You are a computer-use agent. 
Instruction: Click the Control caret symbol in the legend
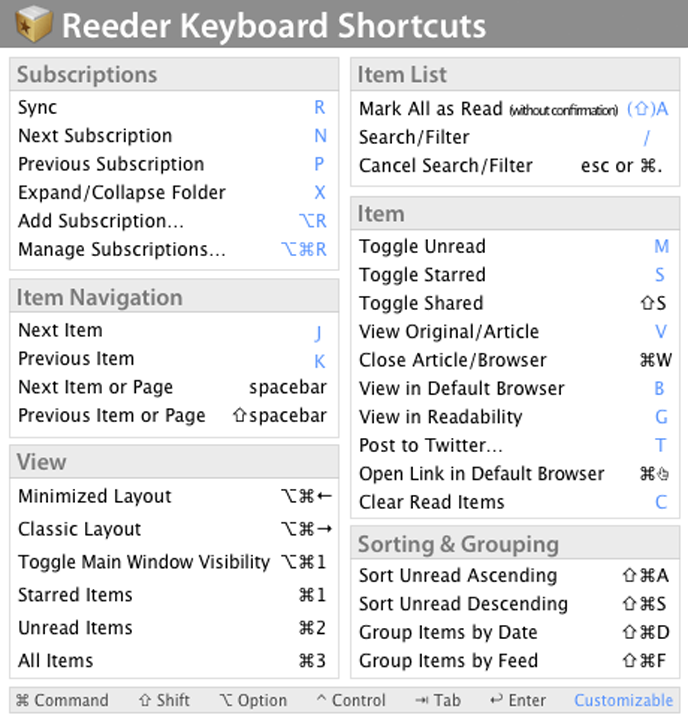321,701
